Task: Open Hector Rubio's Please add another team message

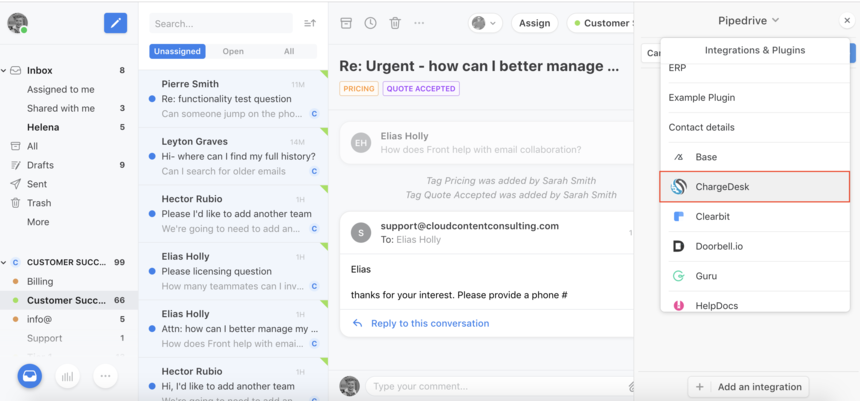Action: tap(233, 214)
